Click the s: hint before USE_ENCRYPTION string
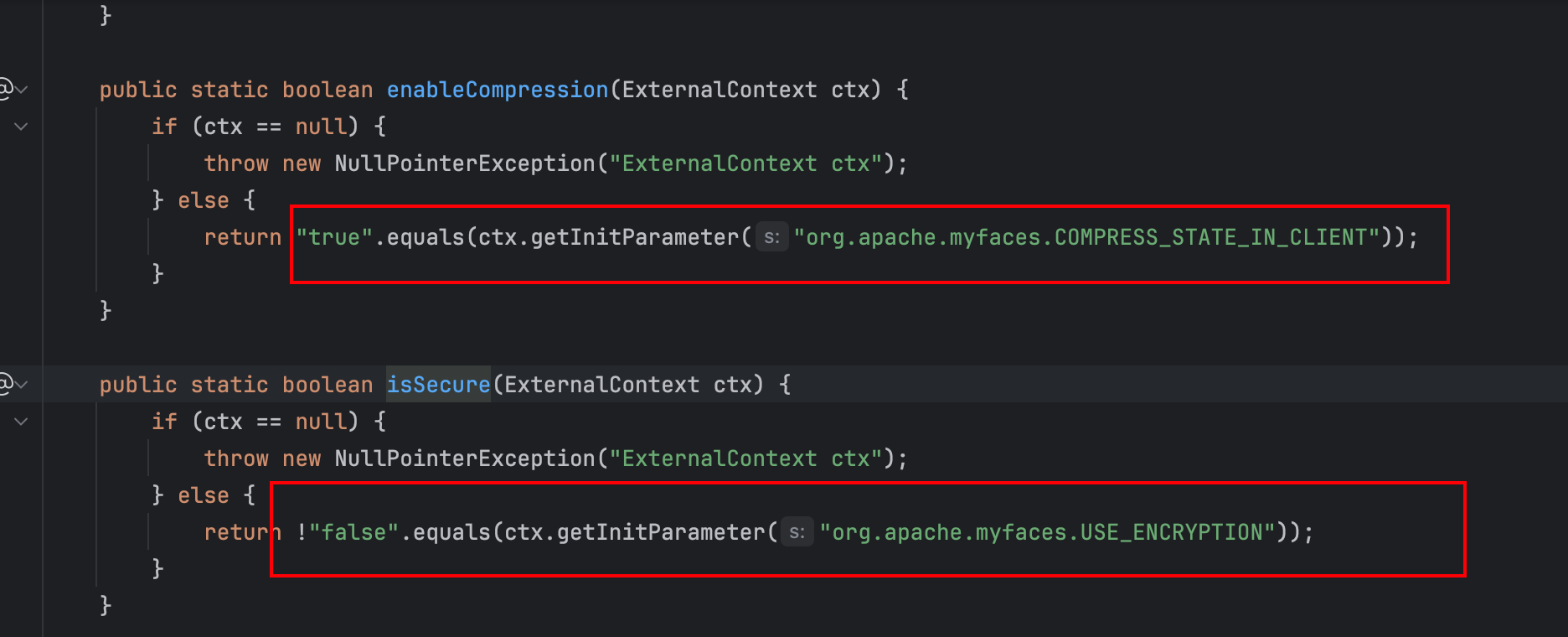Screen dimensions: 1568x637 point(797,532)
